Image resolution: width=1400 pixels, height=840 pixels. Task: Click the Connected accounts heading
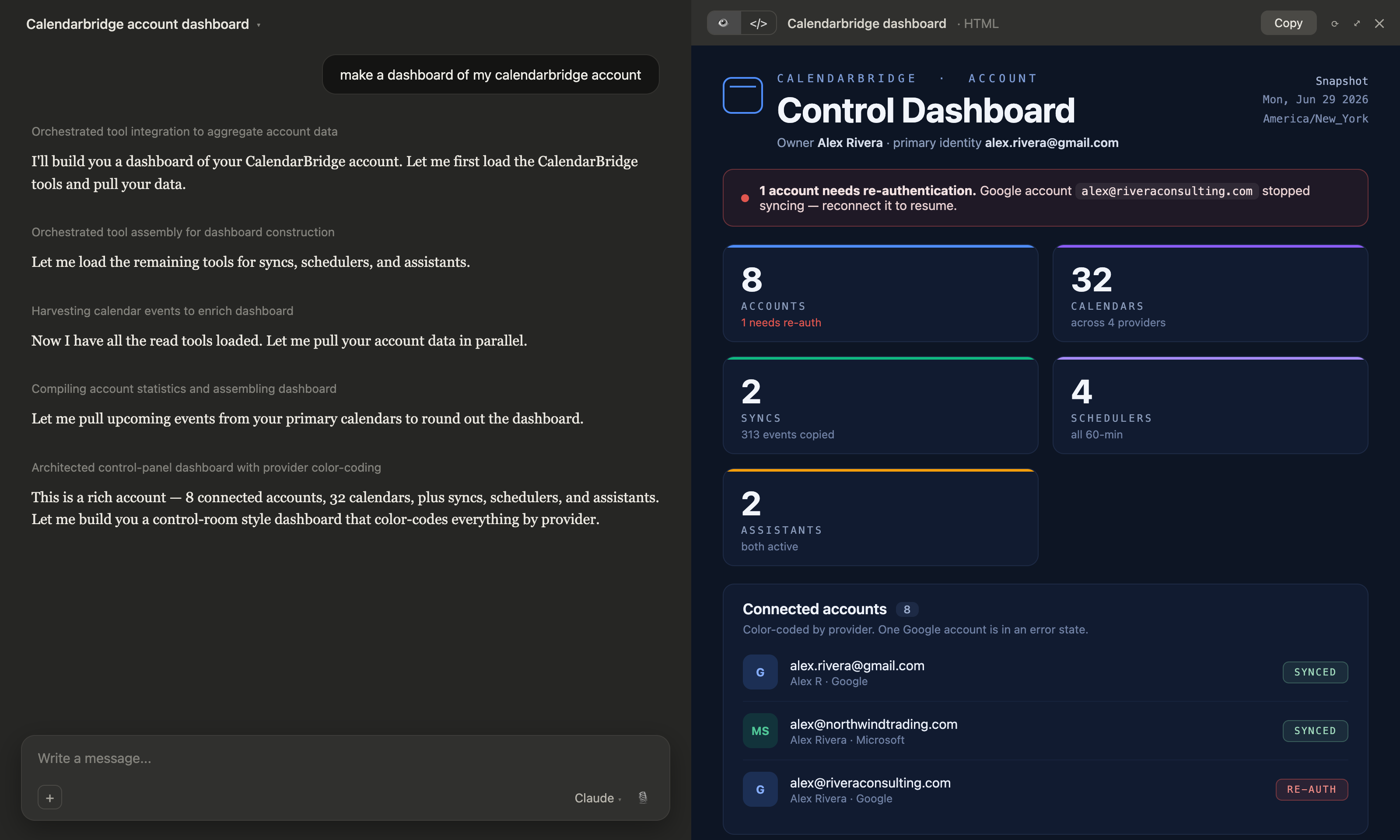[814, 609]
